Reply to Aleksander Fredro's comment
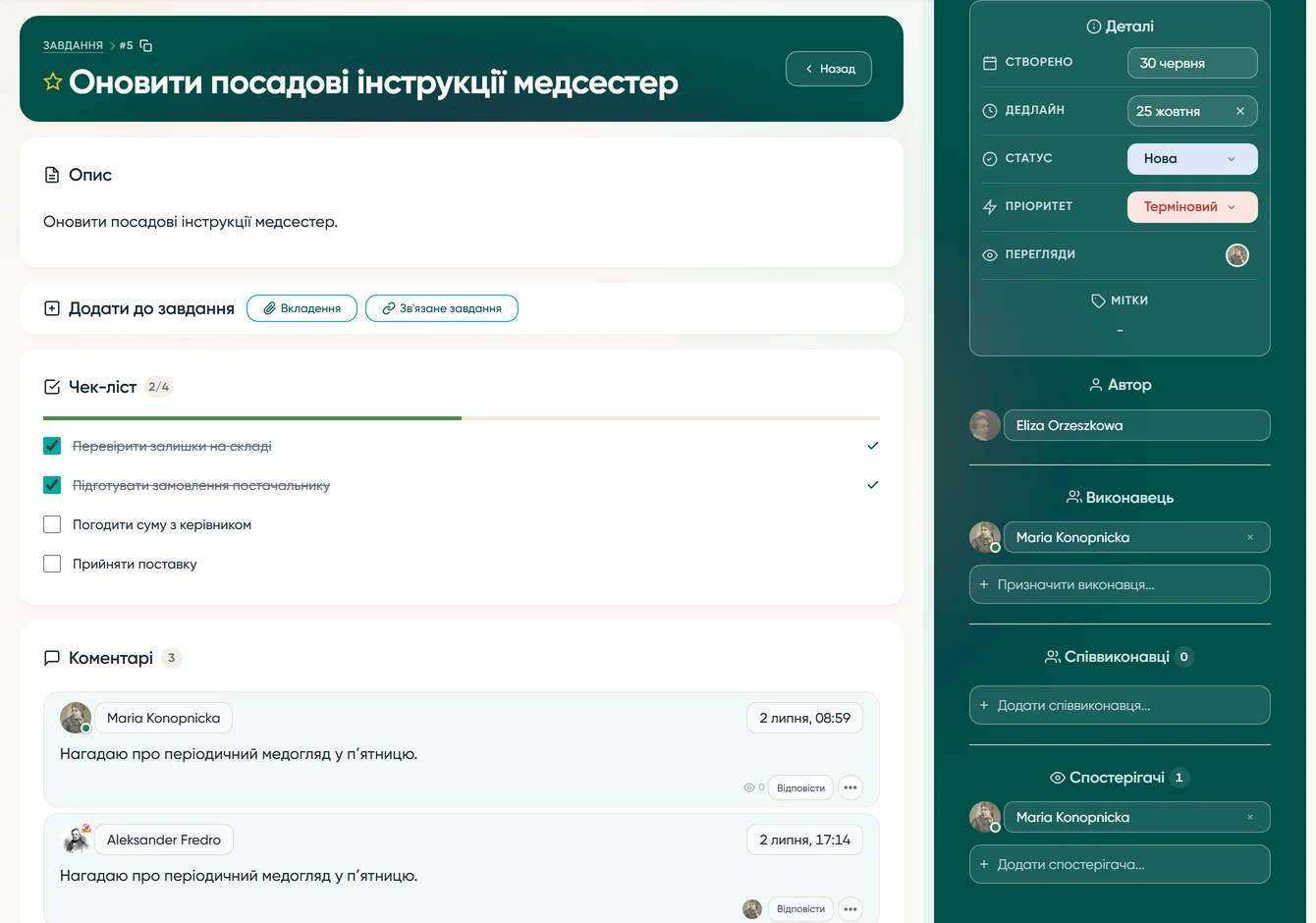This screenshot has width=1316, height=923. coord(800,909)
